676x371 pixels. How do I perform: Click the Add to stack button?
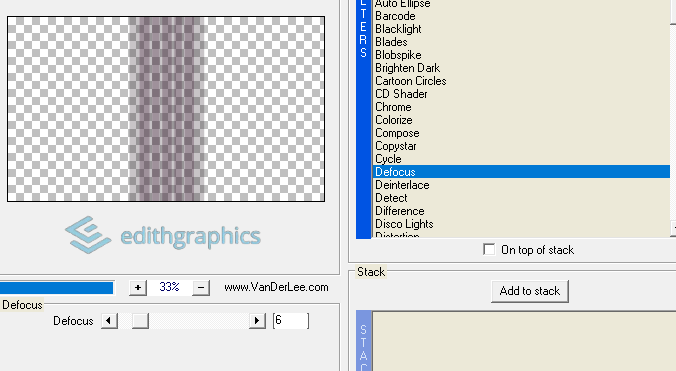(x=530, y=291)
